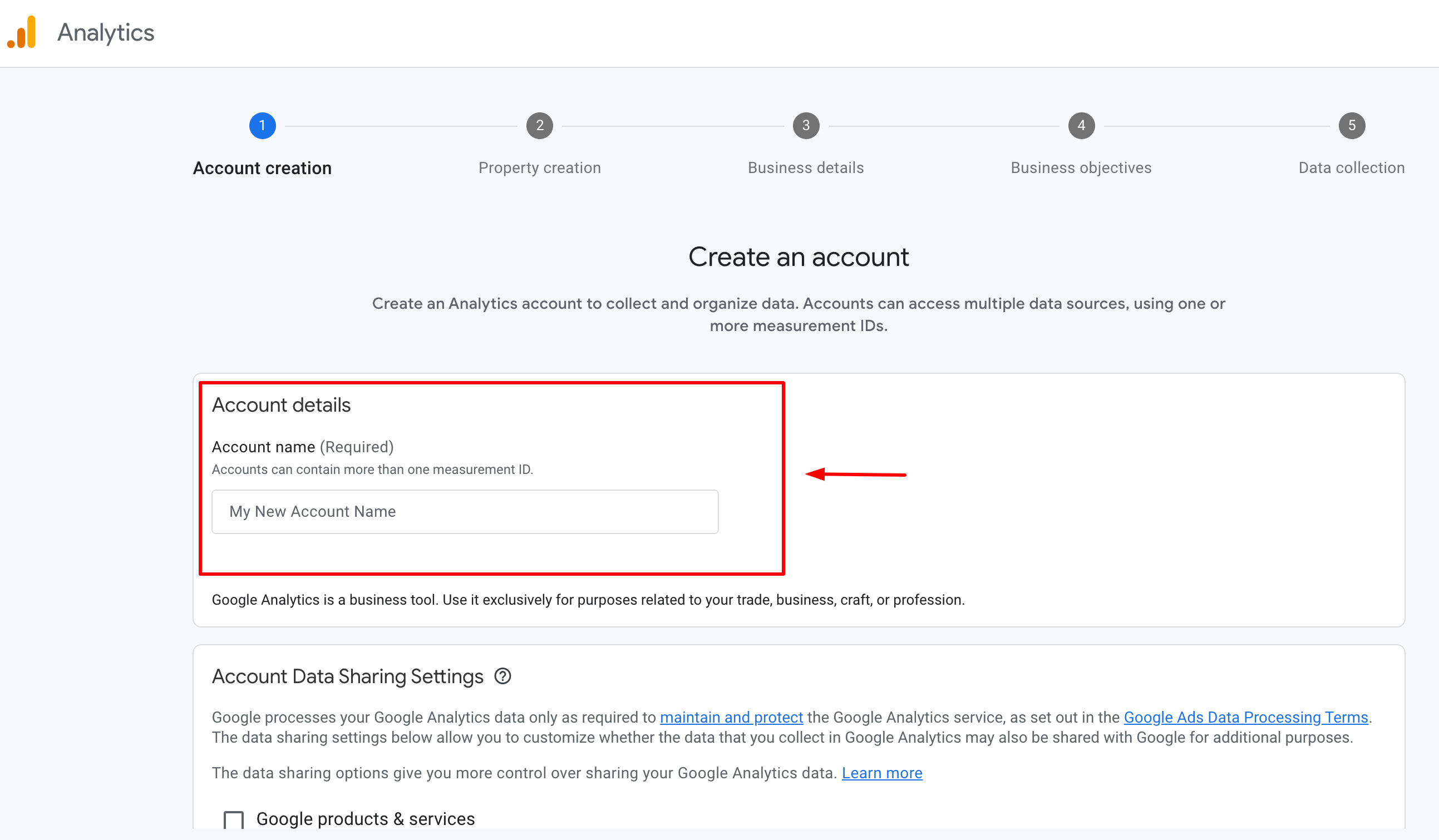Click step 4 circle in the stepper
The image size is (1439, 840).
click(x=1081, y=126)
